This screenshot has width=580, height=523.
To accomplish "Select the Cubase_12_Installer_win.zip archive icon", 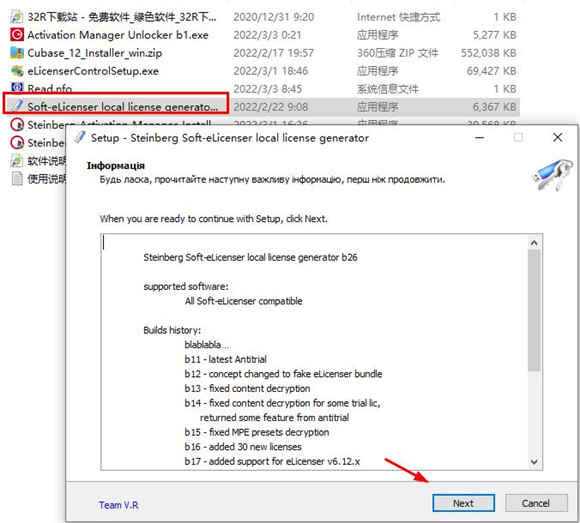I will [x=17, y=53].
